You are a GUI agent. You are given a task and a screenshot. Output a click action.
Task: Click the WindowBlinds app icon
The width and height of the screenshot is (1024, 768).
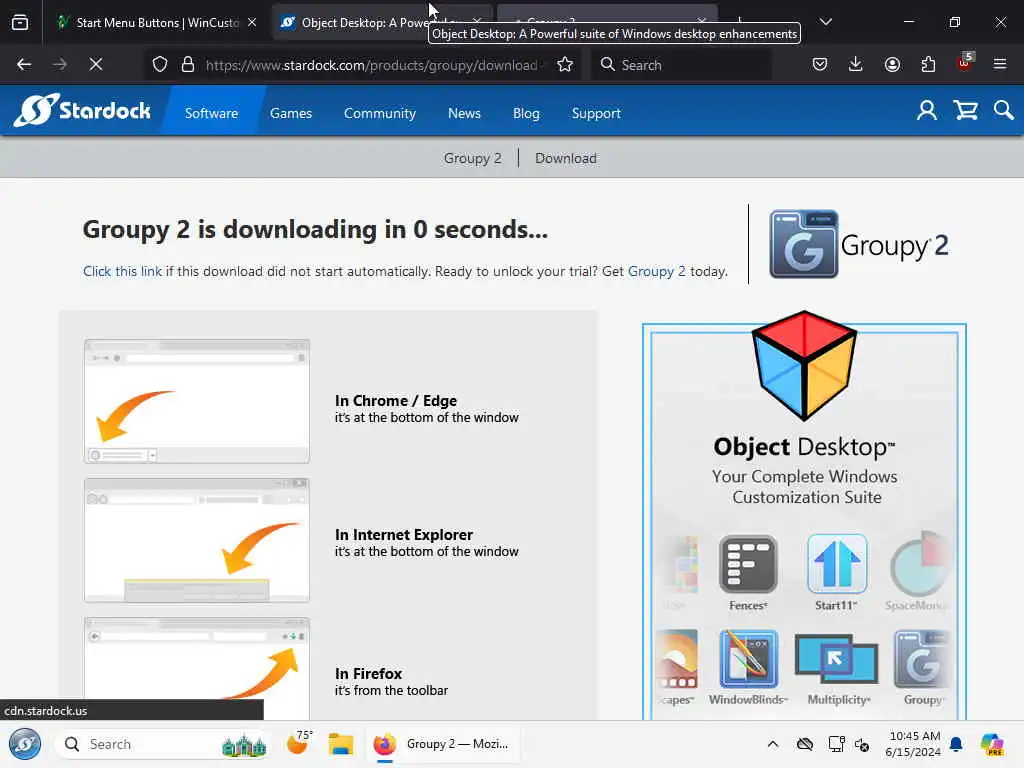pos(748,659)
